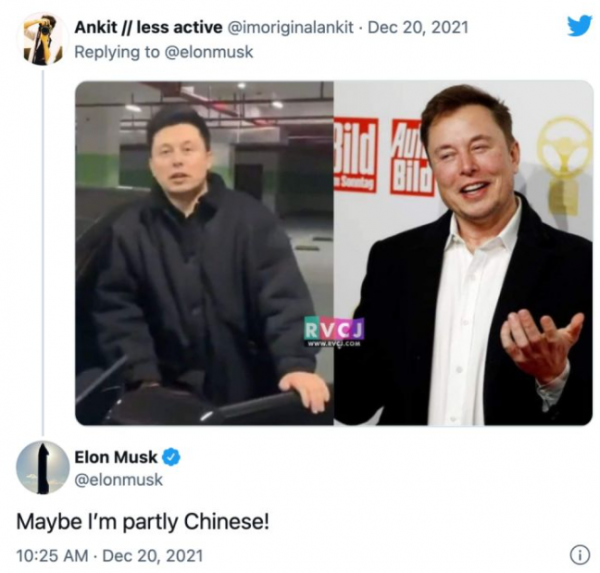Open the right red carpet photo
The height and width of the screenshot is (573, 600).
point(463,253)
